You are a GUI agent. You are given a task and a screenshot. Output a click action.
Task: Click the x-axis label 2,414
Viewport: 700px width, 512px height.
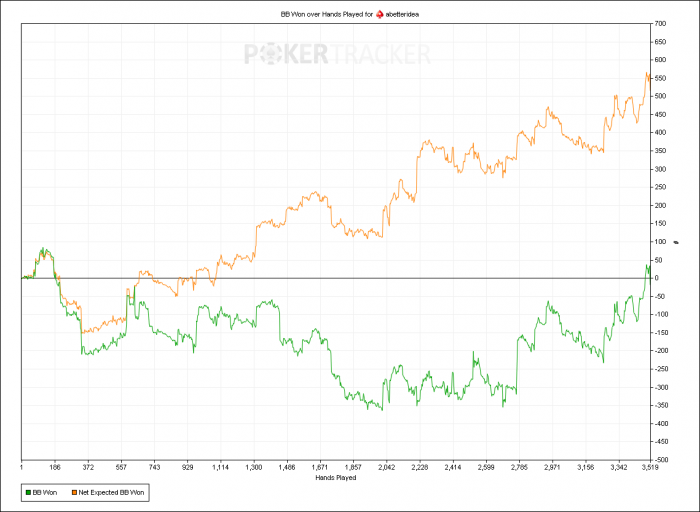tap(453, 467)
